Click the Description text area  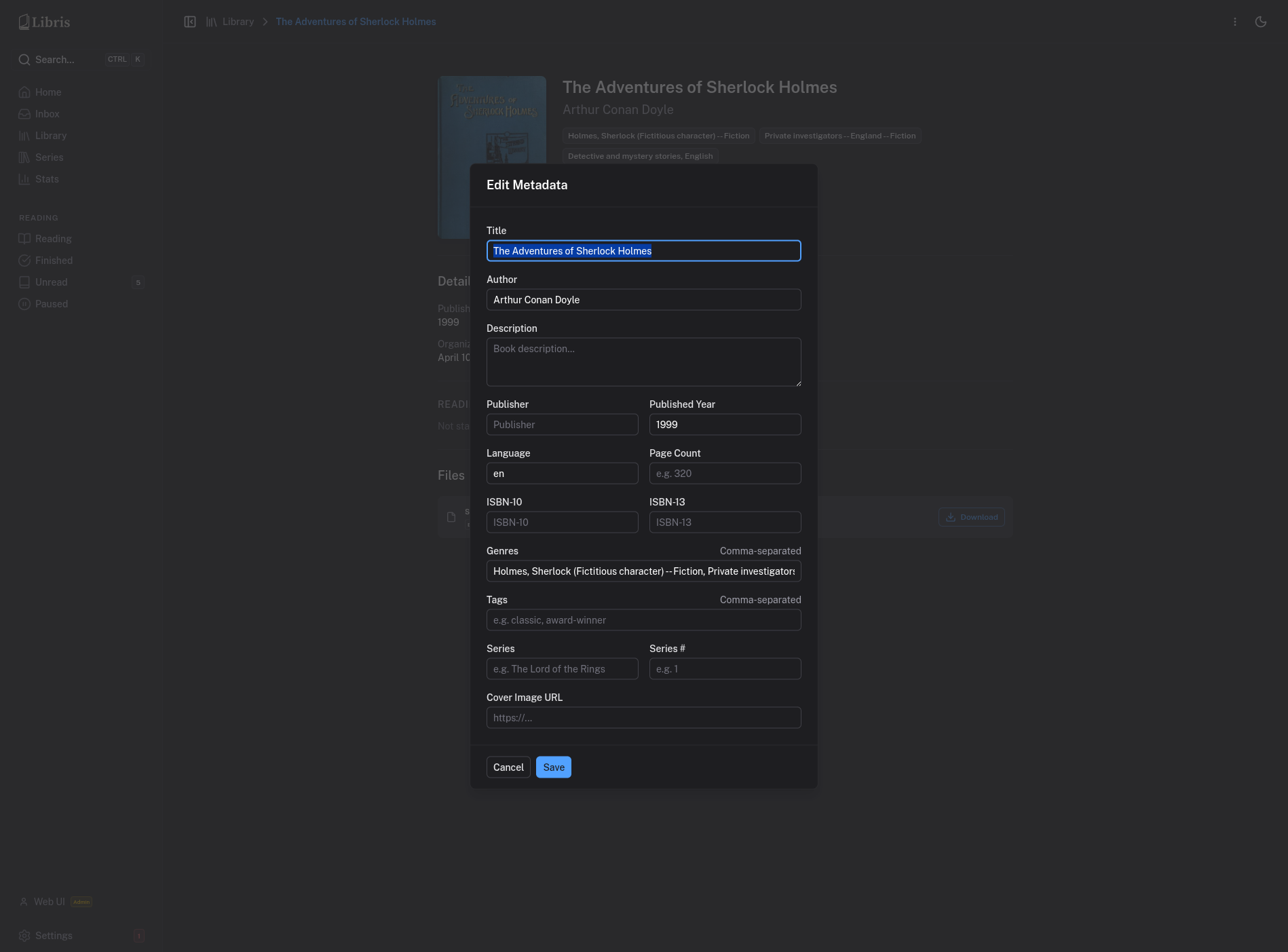click(643, 362)
